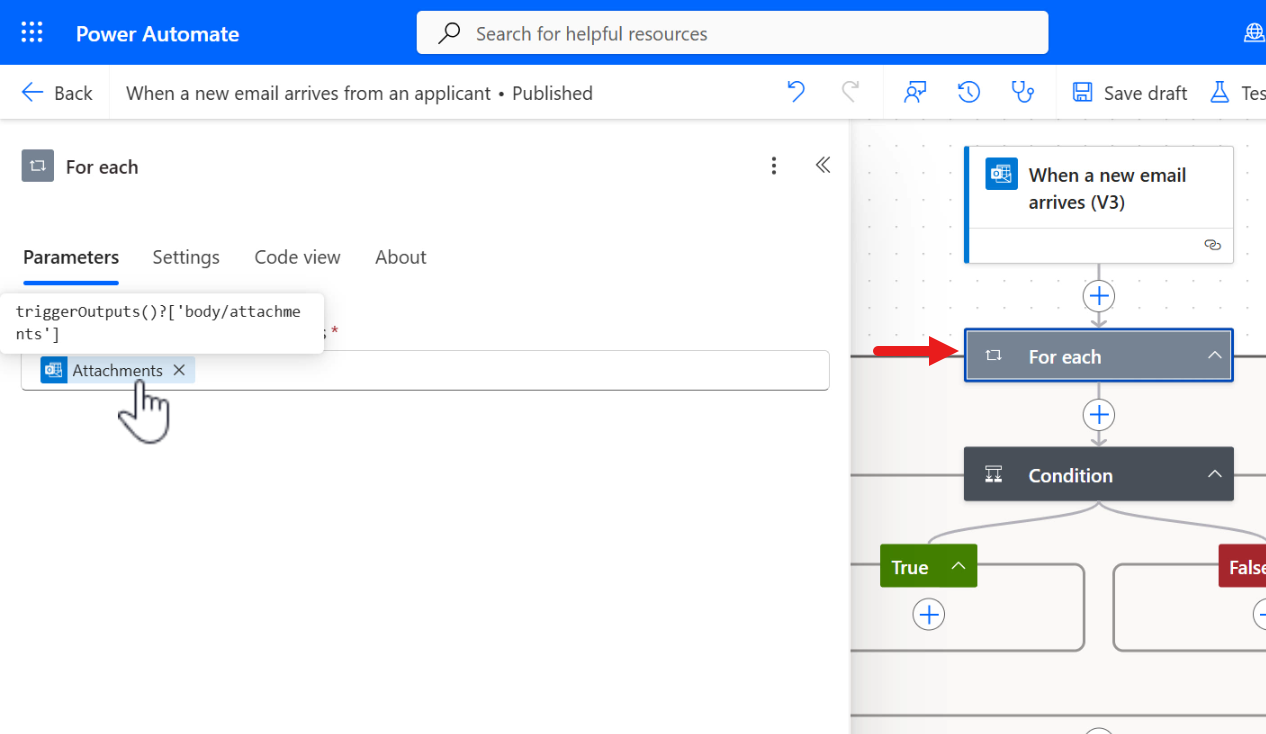Image resolution: width=1266 pixels, height=734 pixels.
Task: Open the Code view tab
Action: pyautogui.click(x=297, y=257)
